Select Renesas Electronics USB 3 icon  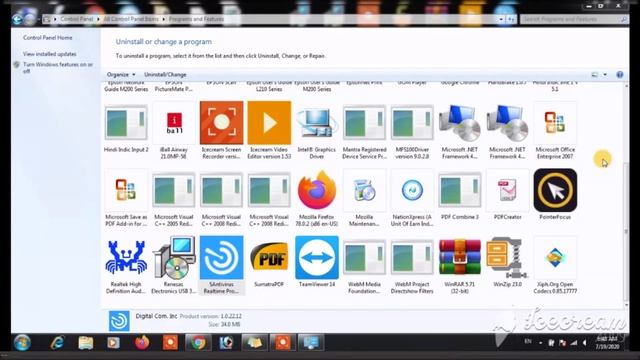[174, 258]
